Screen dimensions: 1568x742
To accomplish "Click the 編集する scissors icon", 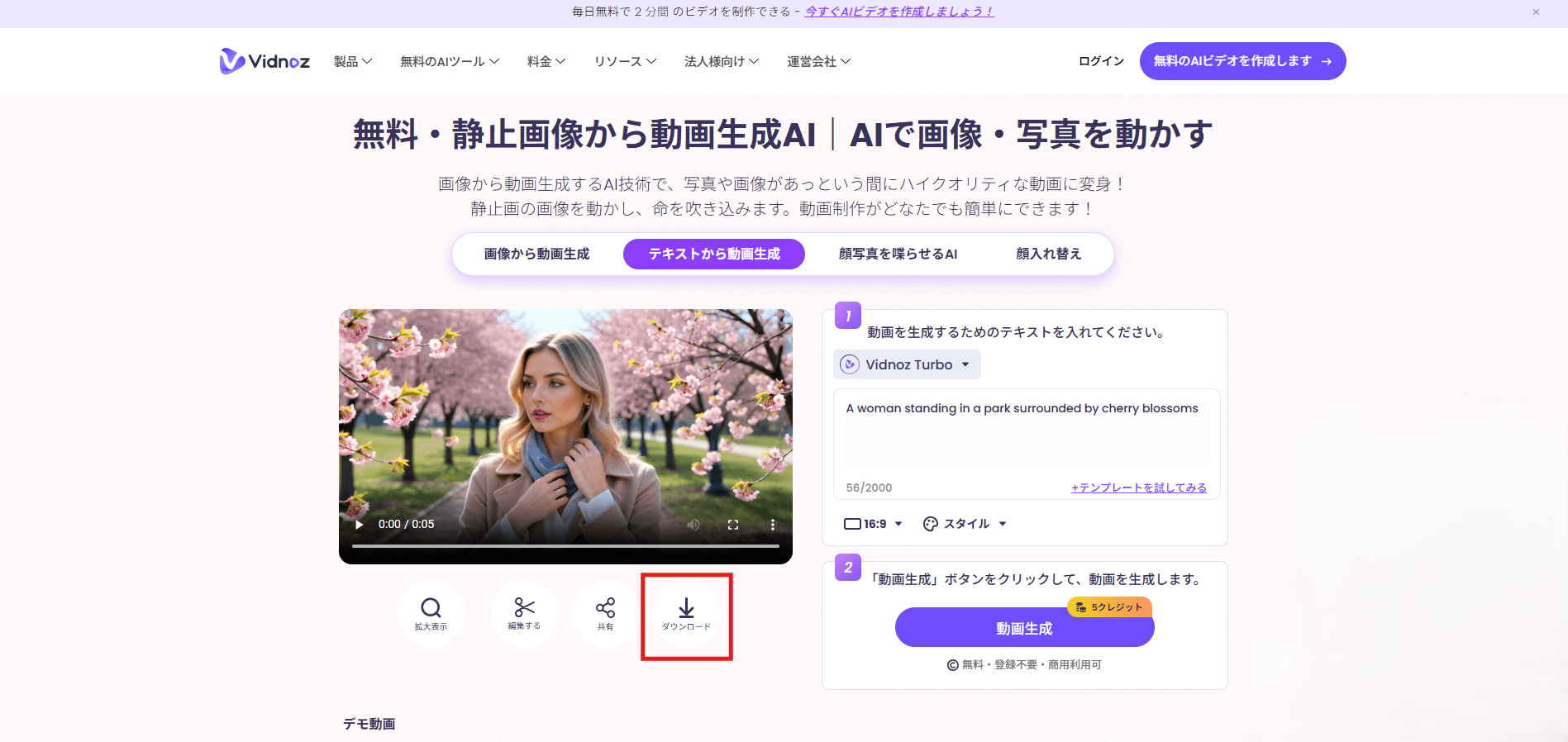I will (524, 614).
